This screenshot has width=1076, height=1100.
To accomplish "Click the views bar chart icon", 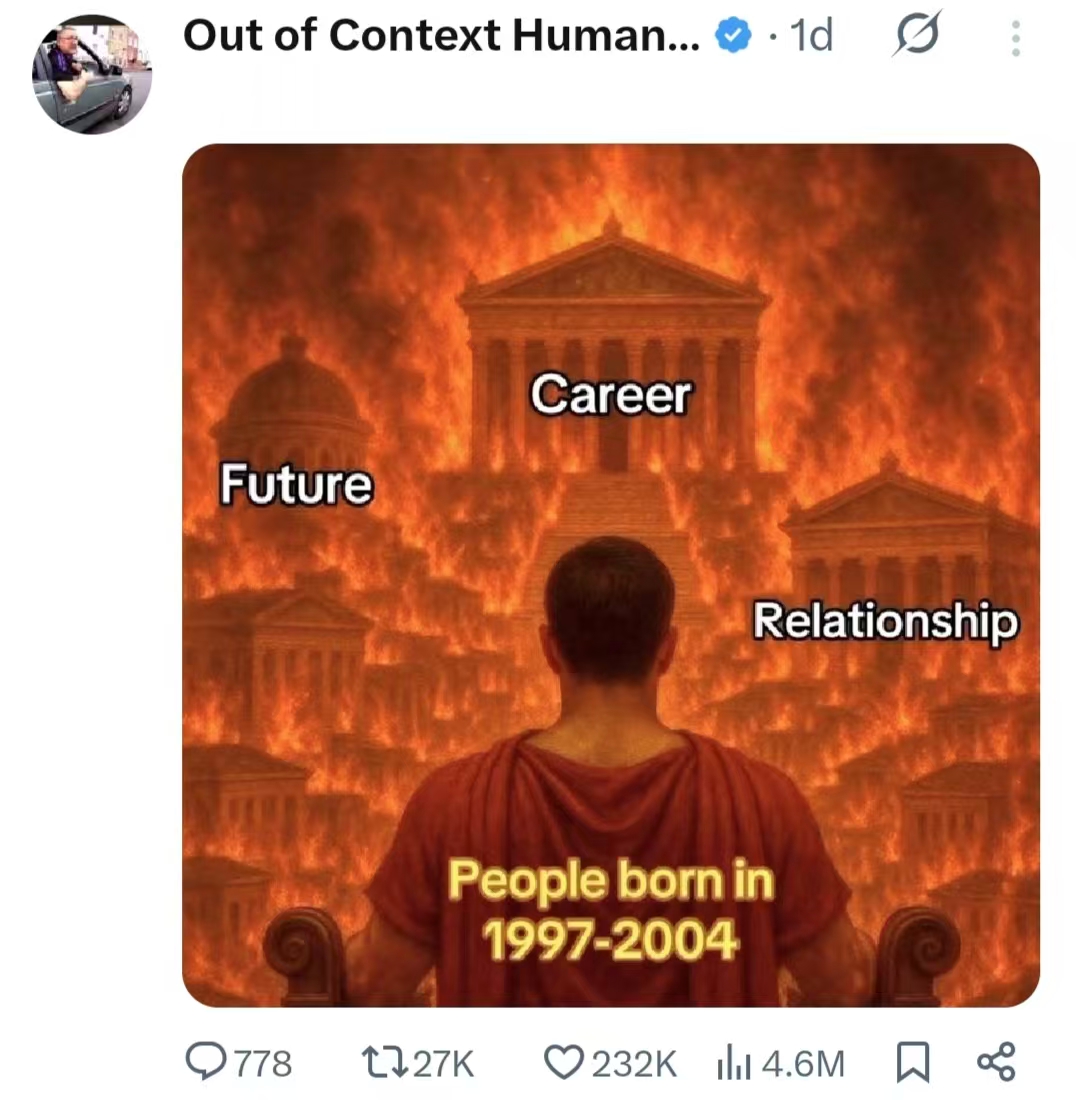I will [735, 1062].
